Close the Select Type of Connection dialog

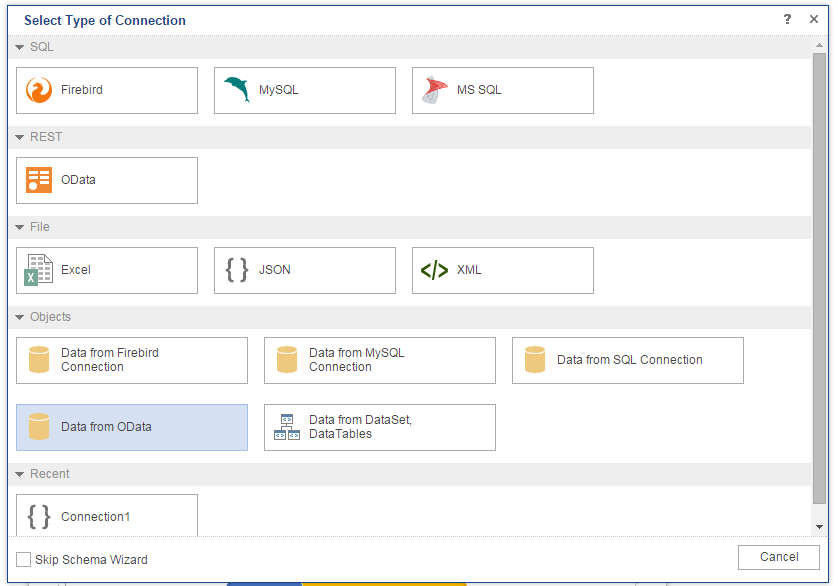[814, 19]
